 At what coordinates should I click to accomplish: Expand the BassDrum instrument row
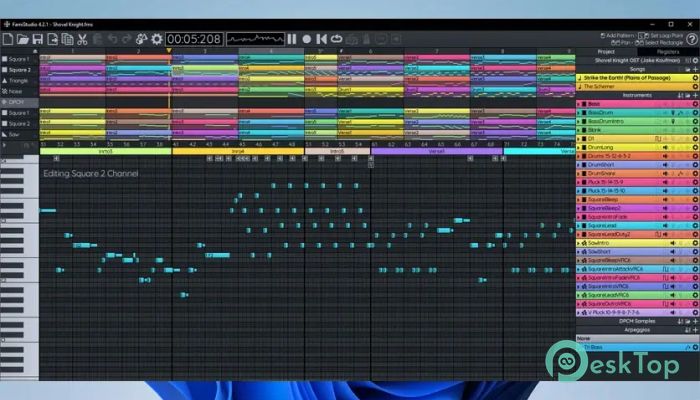point(579,112)
